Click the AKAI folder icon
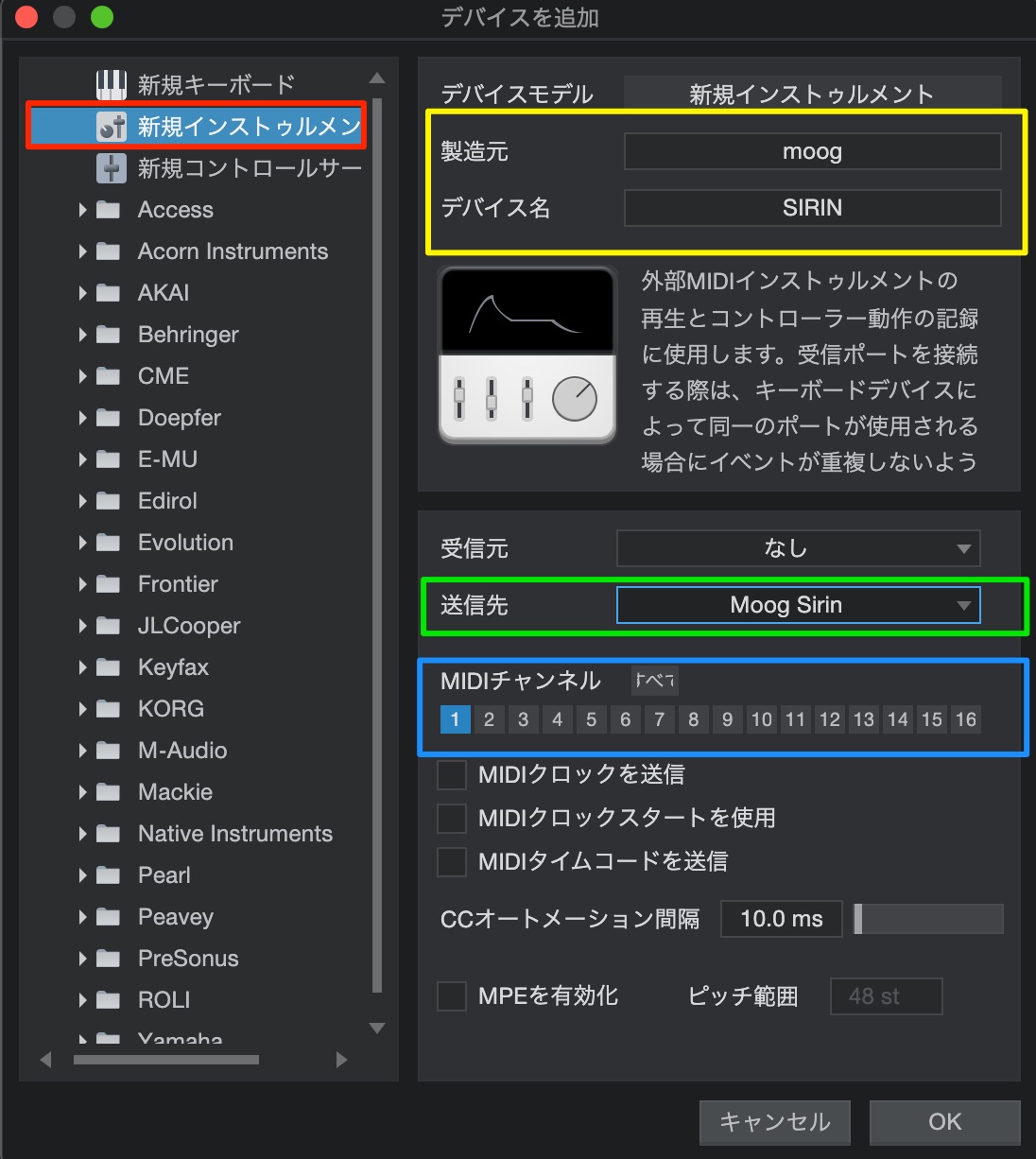Viewport: 1036px width, 1159px height. click(109, 293)
